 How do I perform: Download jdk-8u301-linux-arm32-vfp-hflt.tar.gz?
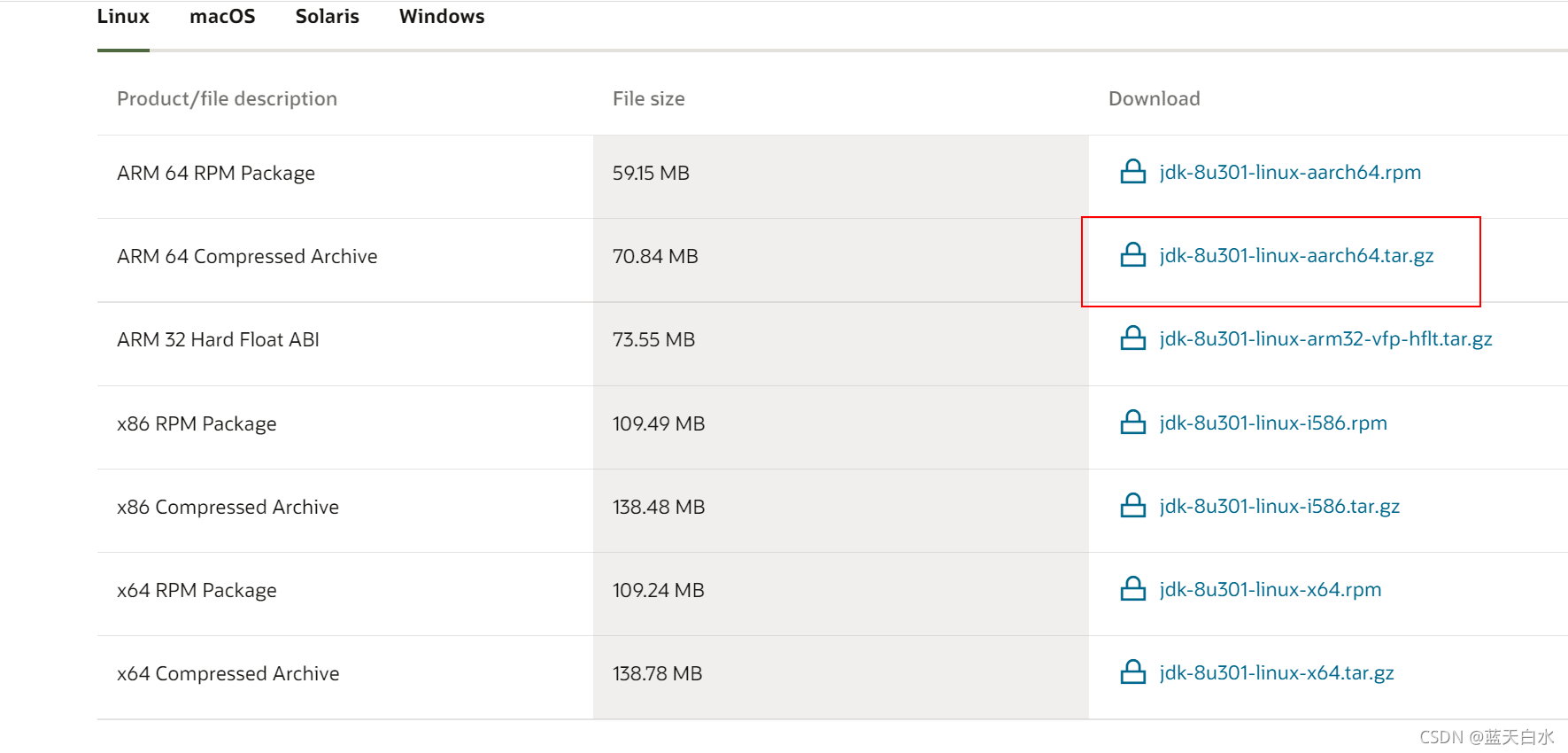pyautogui.click(x=1325, y=339)
